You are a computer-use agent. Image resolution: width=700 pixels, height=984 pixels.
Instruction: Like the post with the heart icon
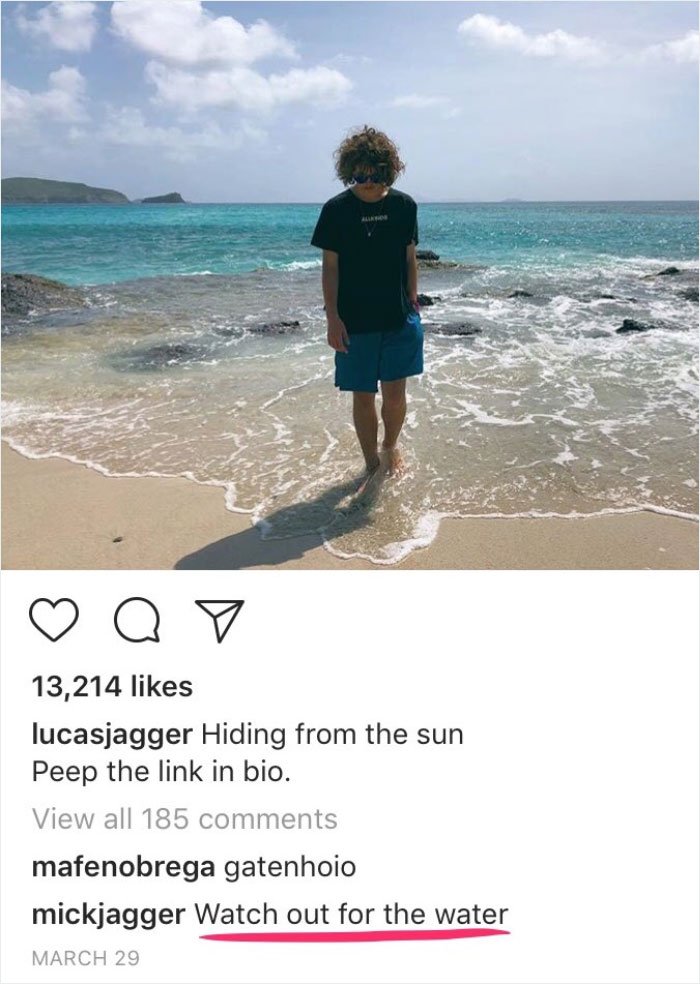click(x=54, y=620)
